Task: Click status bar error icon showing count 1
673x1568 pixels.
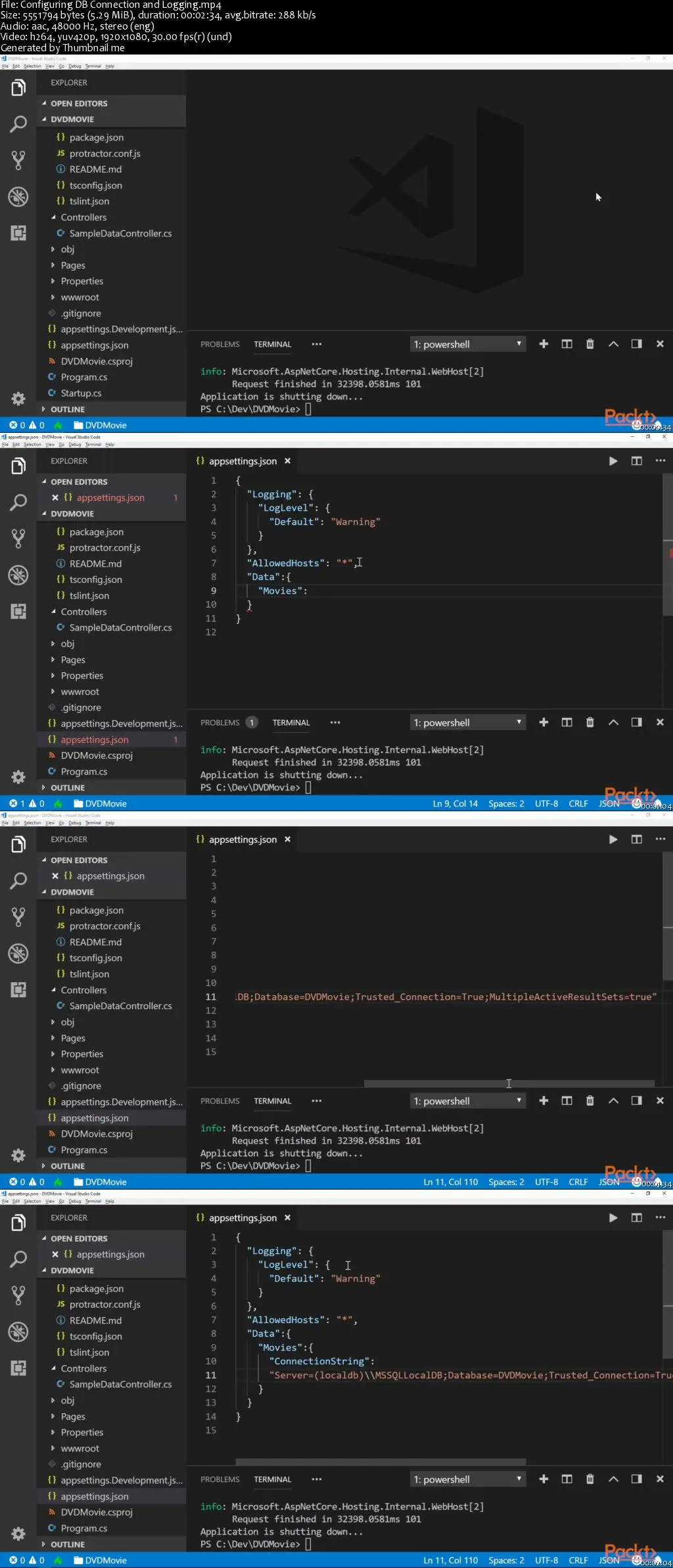Action: pyautogui.click(x=13, y=803)
